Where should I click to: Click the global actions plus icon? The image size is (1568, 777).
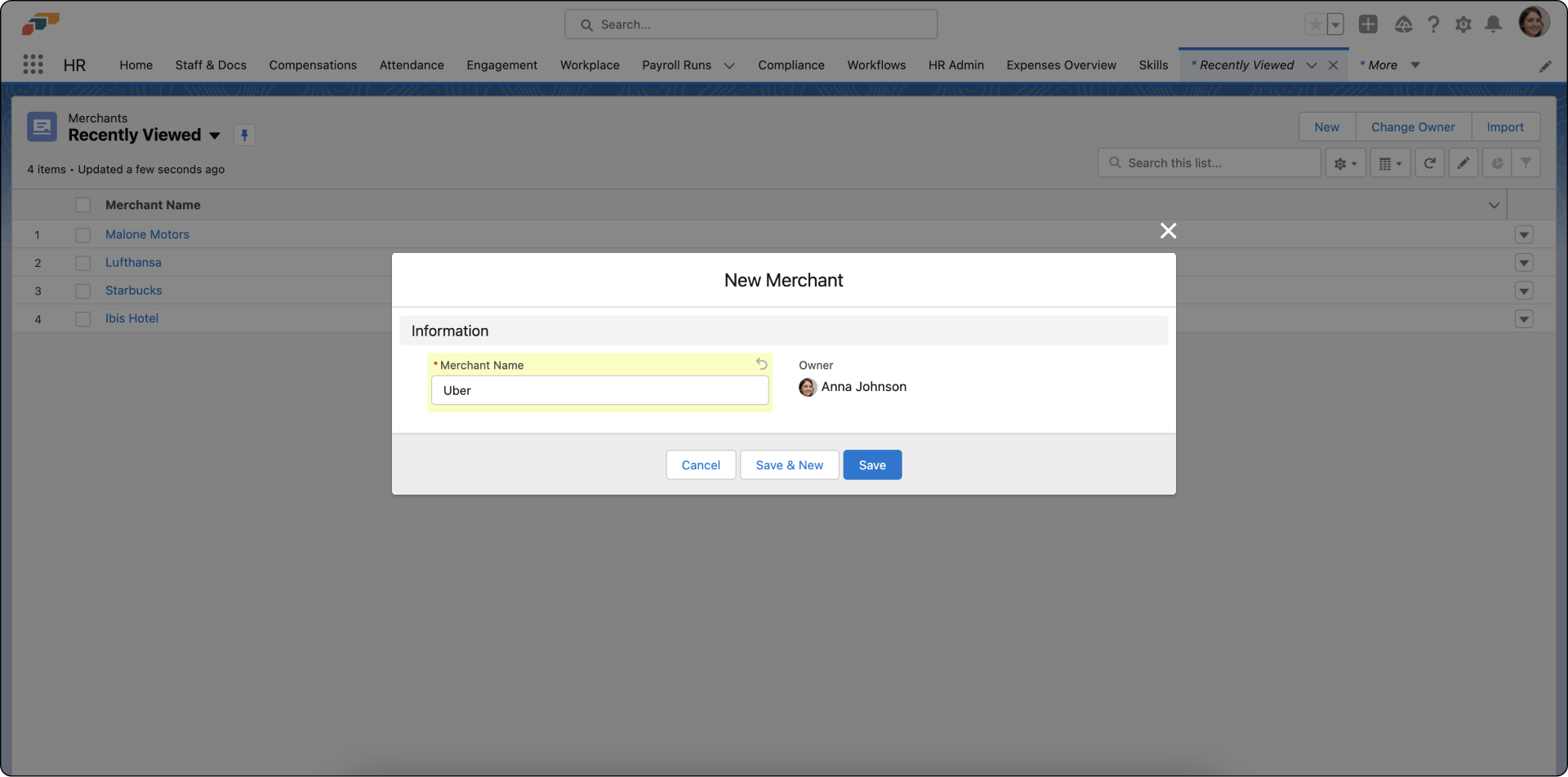(1368, 24)
